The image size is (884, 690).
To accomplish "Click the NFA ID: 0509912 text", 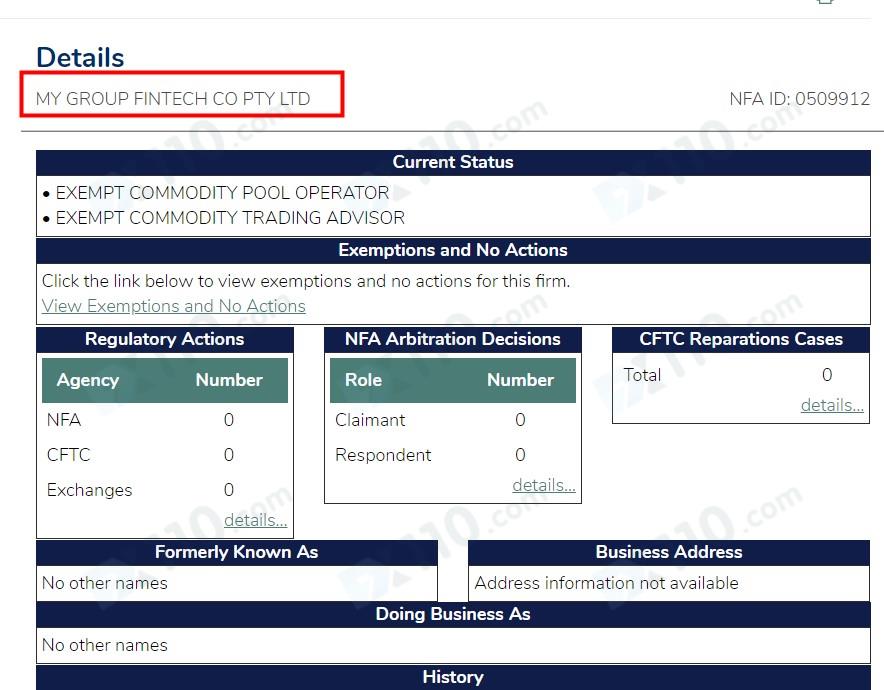I will (799, 99).
